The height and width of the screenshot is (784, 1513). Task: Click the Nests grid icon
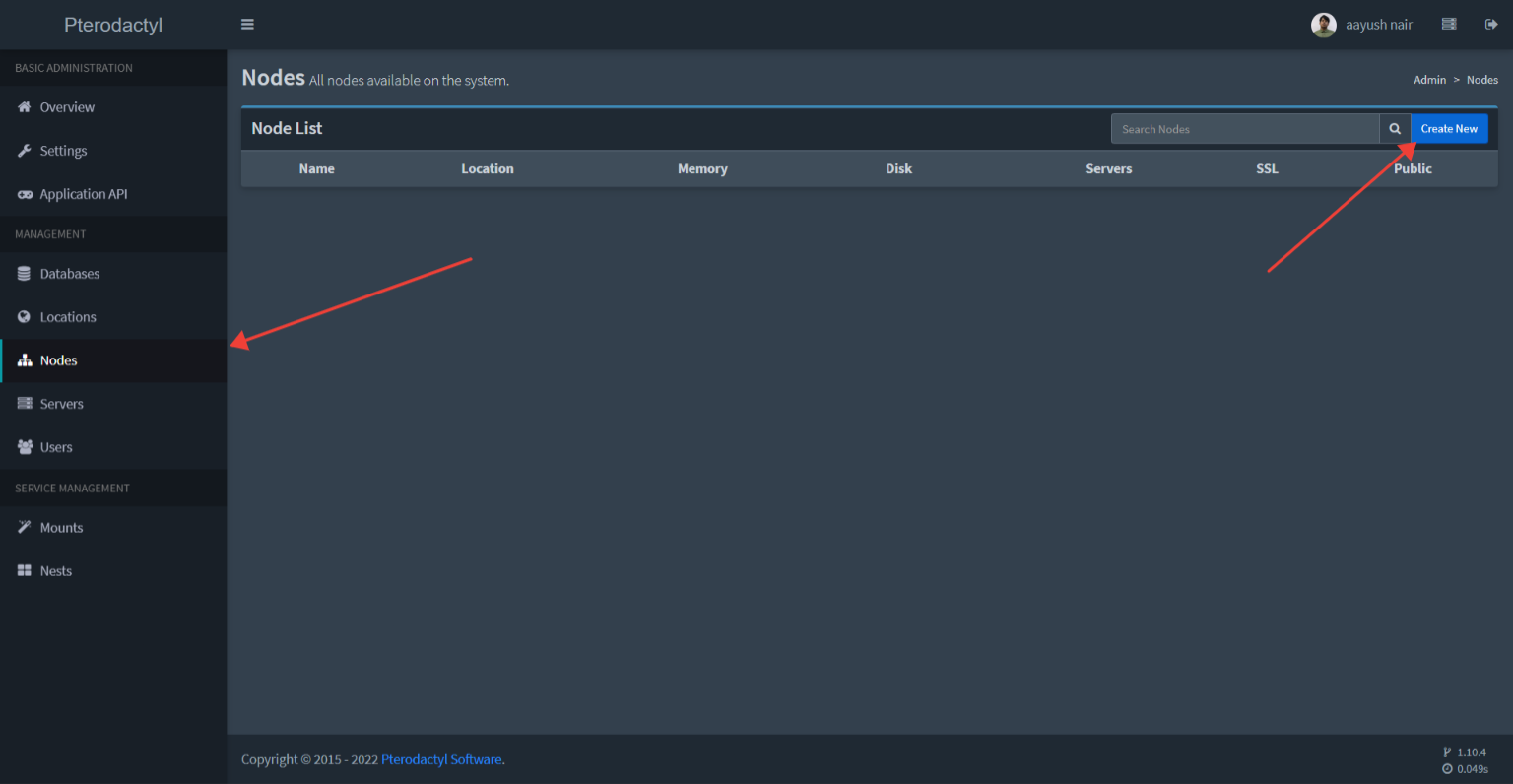(25, 571)
